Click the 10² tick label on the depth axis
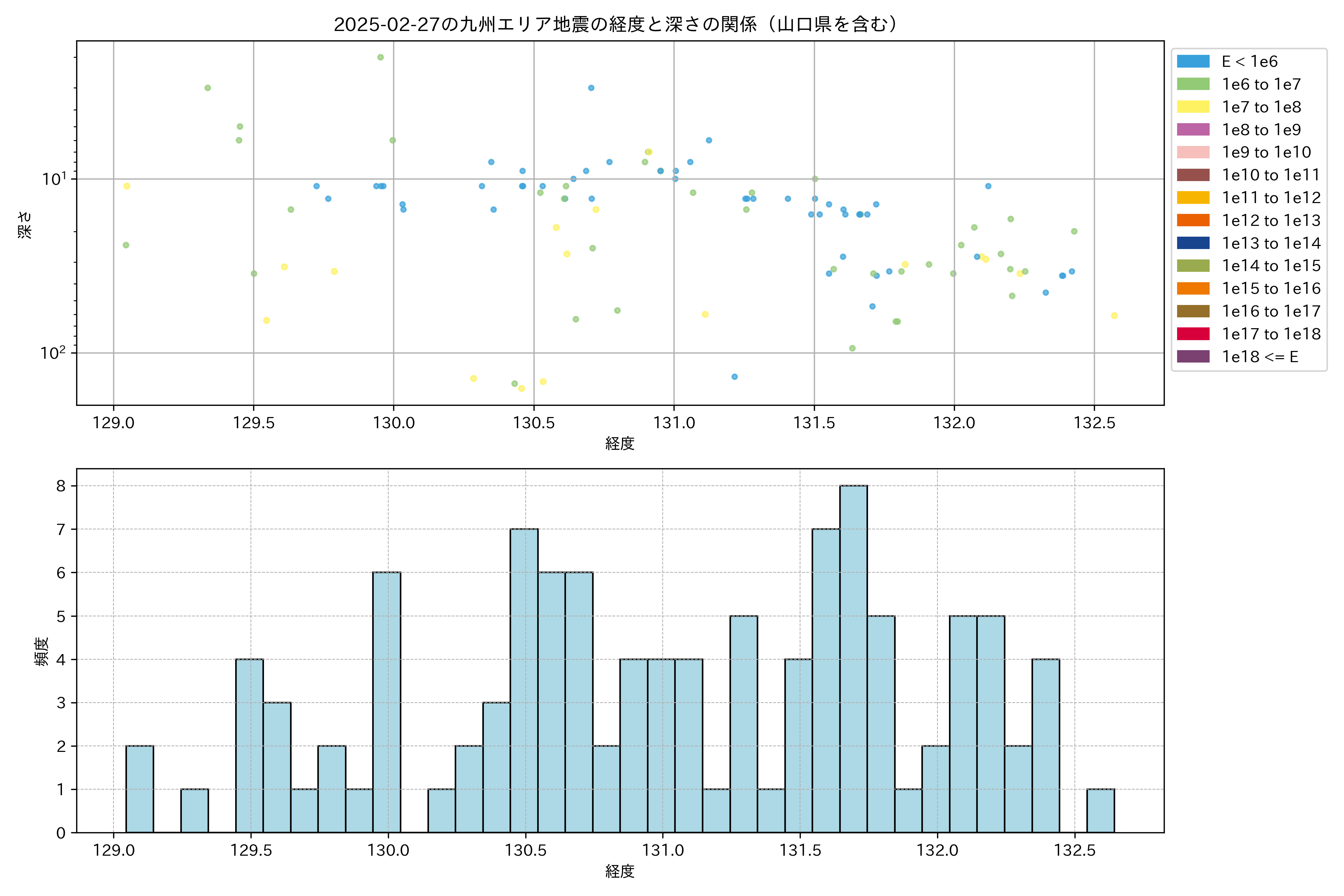The width and height of the screenshot is (1344, 896). coord(53,353)
